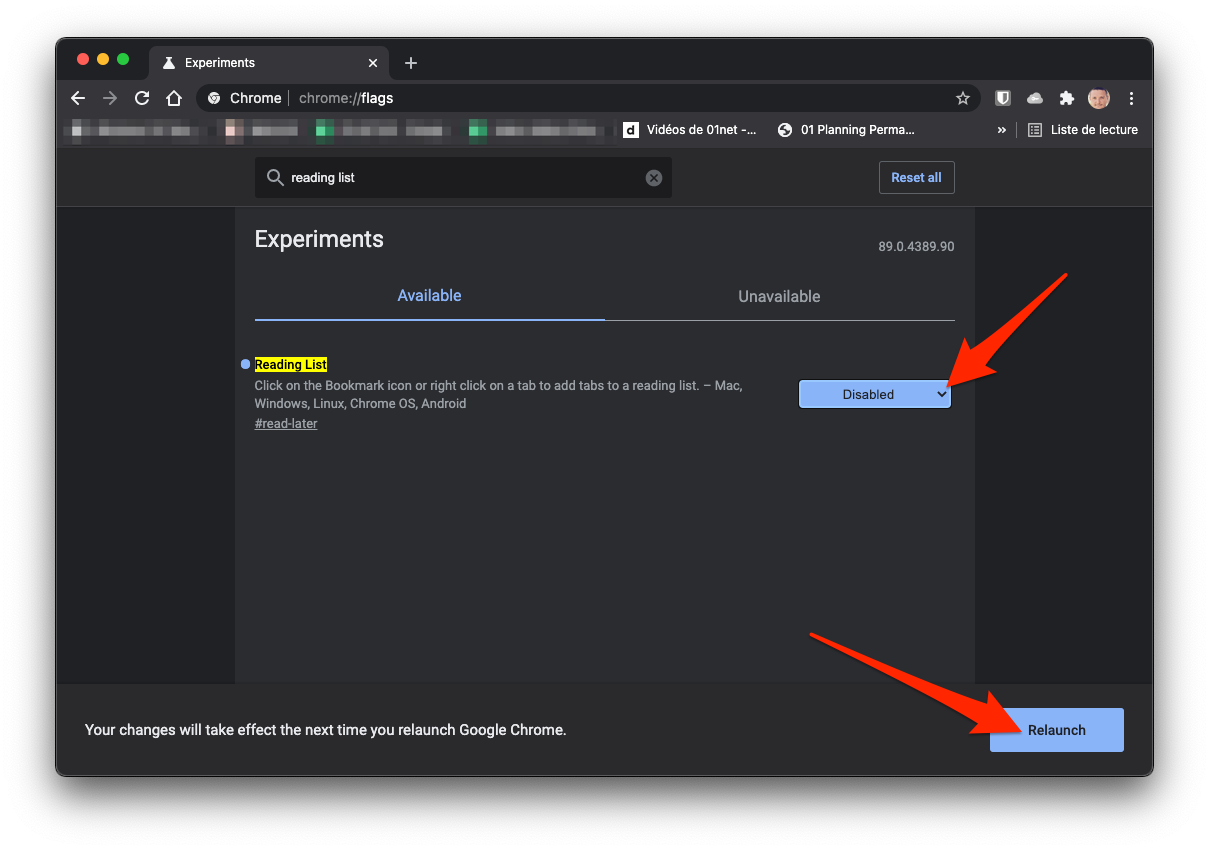Open the #read-later link
The height and width of the screenshot is (850, 1209).
click(x=286, y=424)
